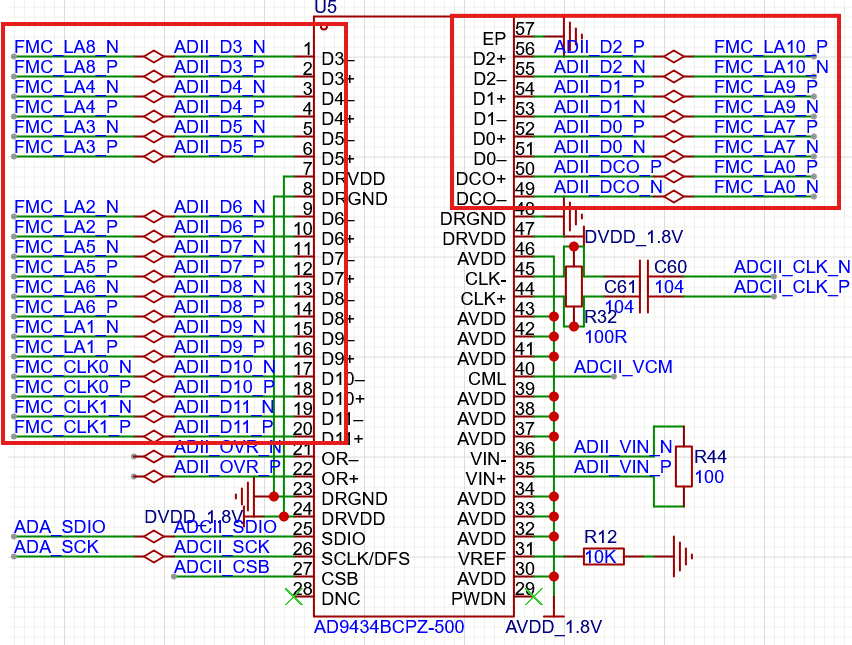The width and height of the screenshot is (852, 645).
Task: Select the AD9434BCPZ-500 part name
Action: (x=389, y=627)
